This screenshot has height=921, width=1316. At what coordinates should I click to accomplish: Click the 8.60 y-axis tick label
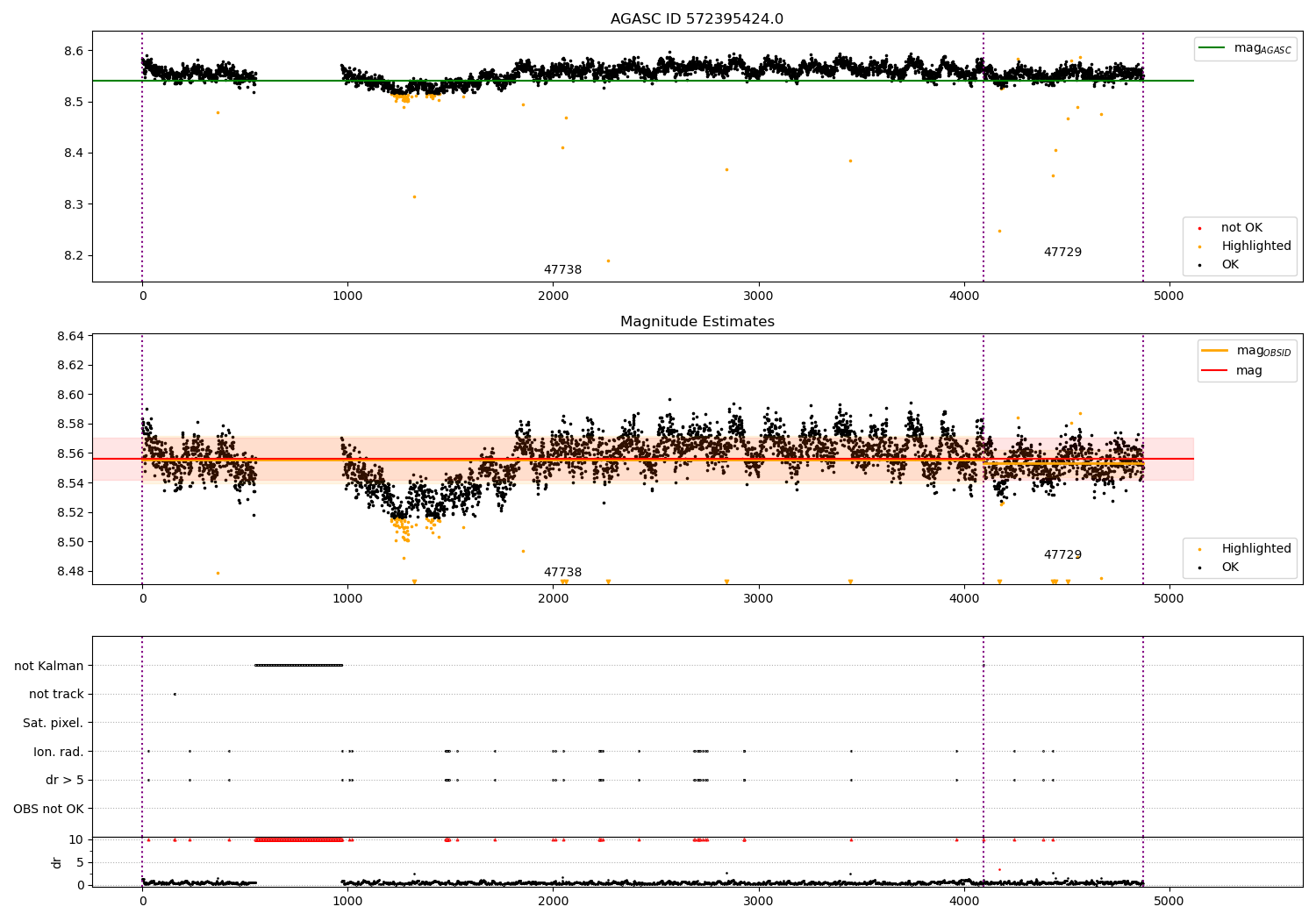[70, 395]
